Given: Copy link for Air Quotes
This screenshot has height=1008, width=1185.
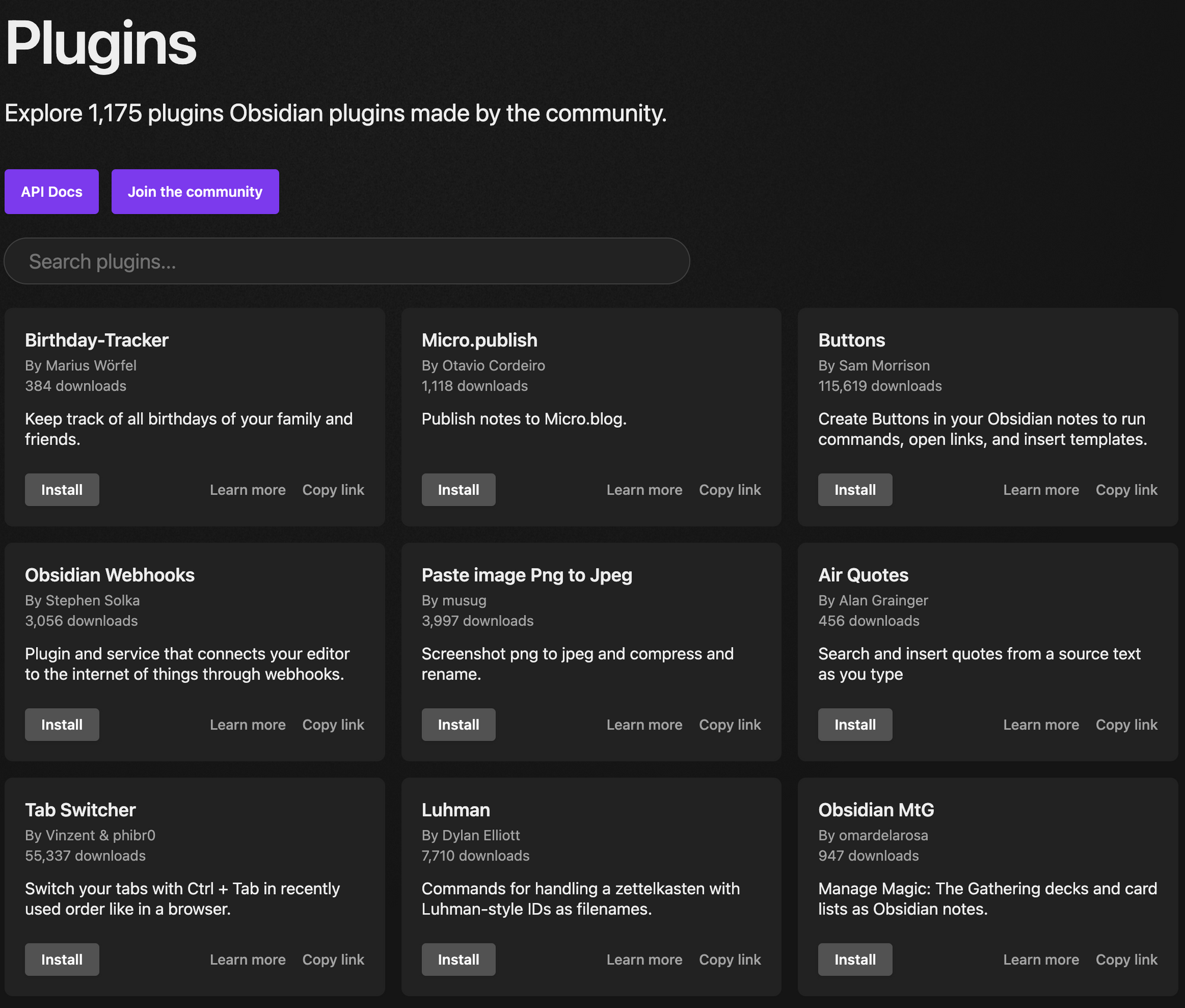Looking at the screenshot, I should 1126,725.
